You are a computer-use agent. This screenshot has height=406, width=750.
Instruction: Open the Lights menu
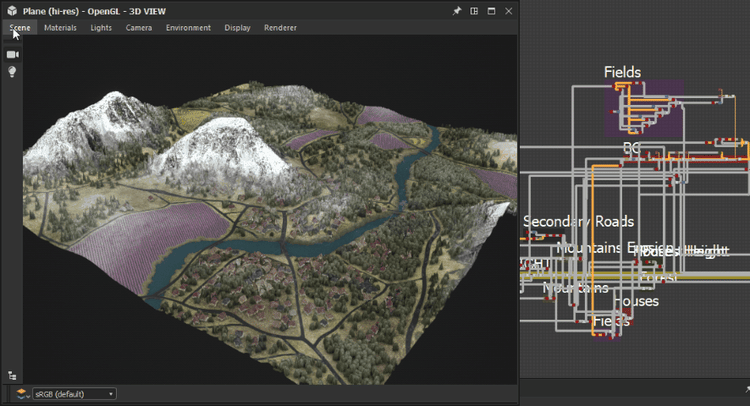coord(101,28)
